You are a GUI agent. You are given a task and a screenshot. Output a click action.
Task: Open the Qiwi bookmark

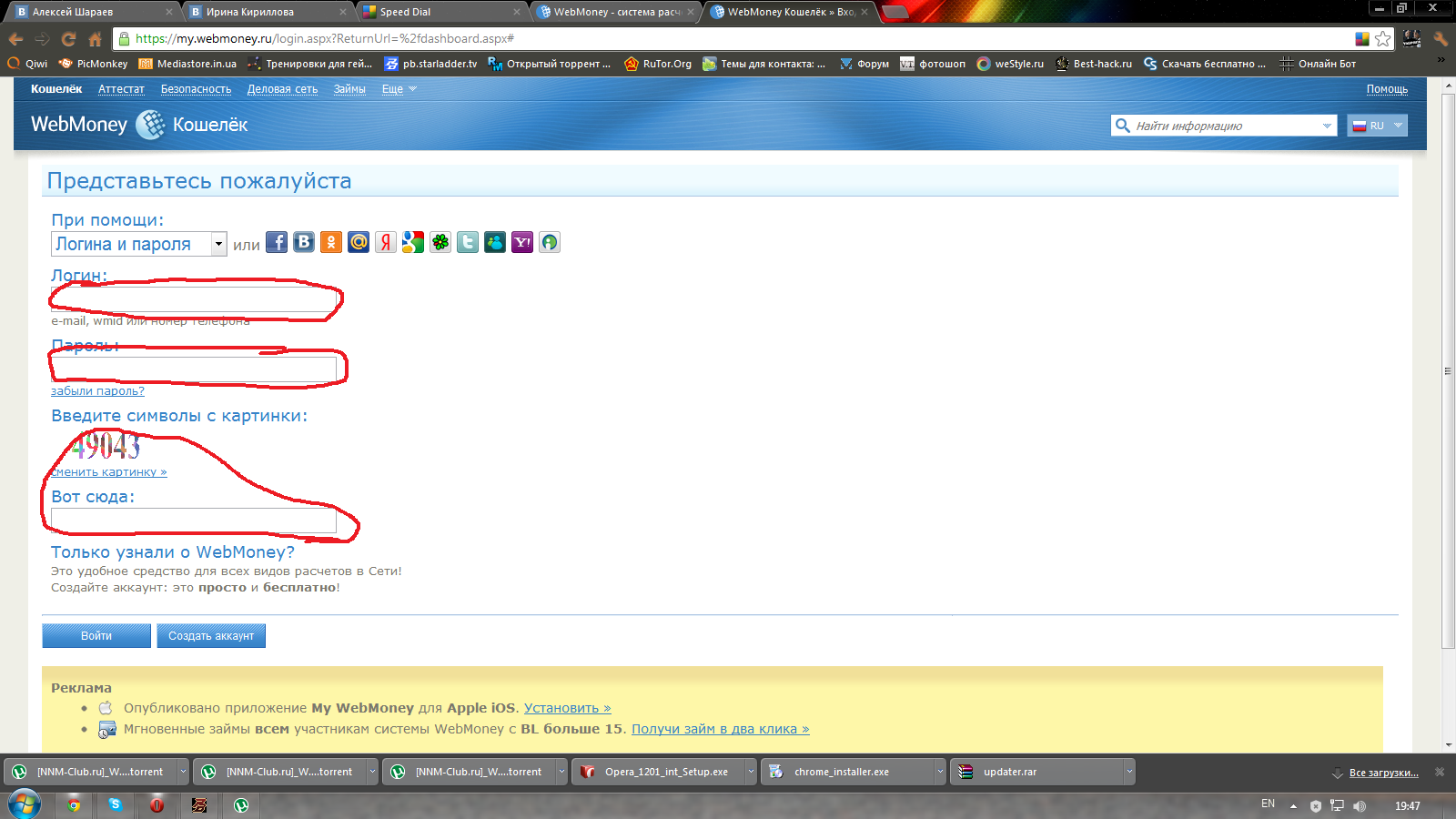point(27,64)
